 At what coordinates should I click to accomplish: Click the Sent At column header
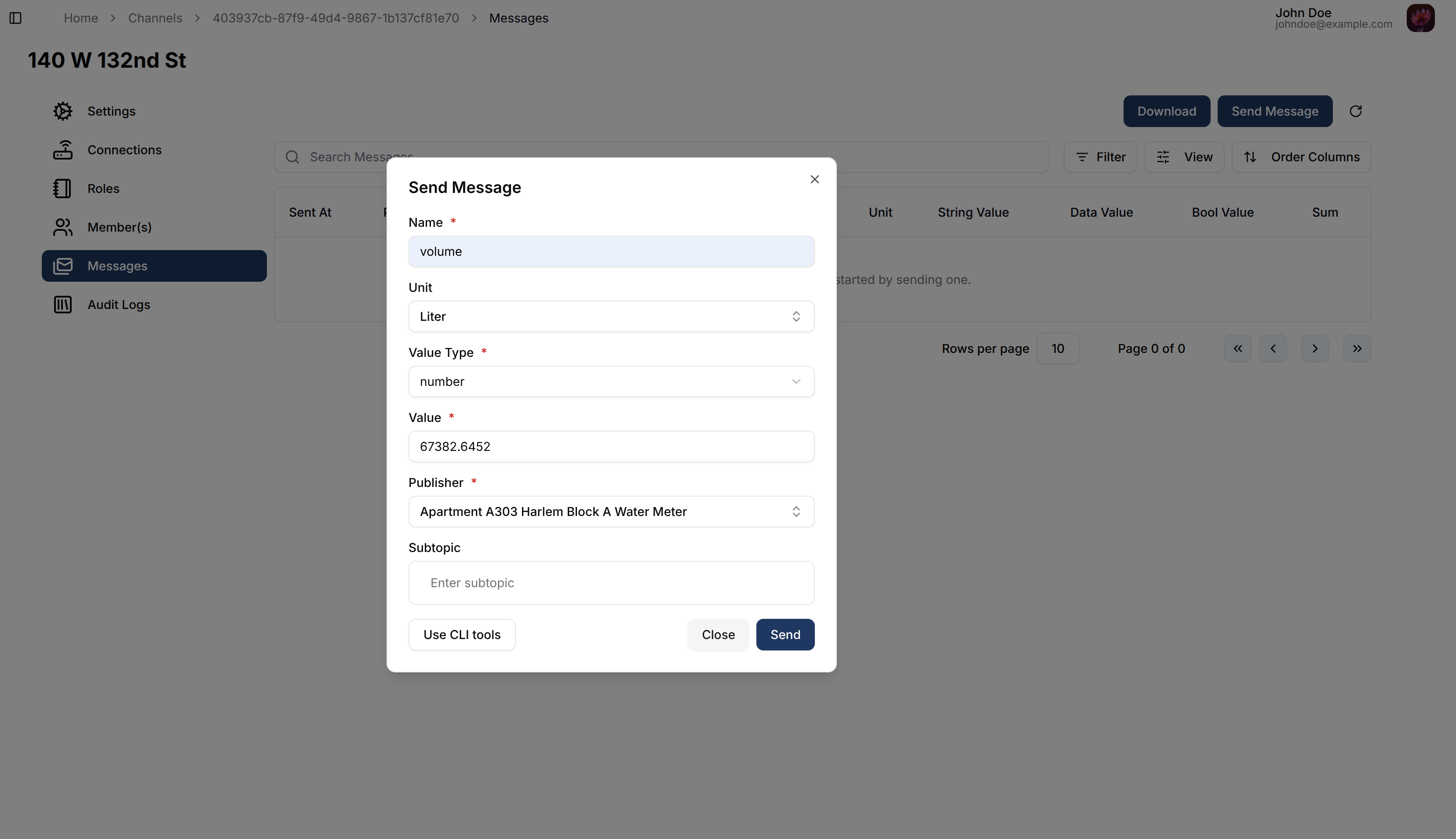310,212
